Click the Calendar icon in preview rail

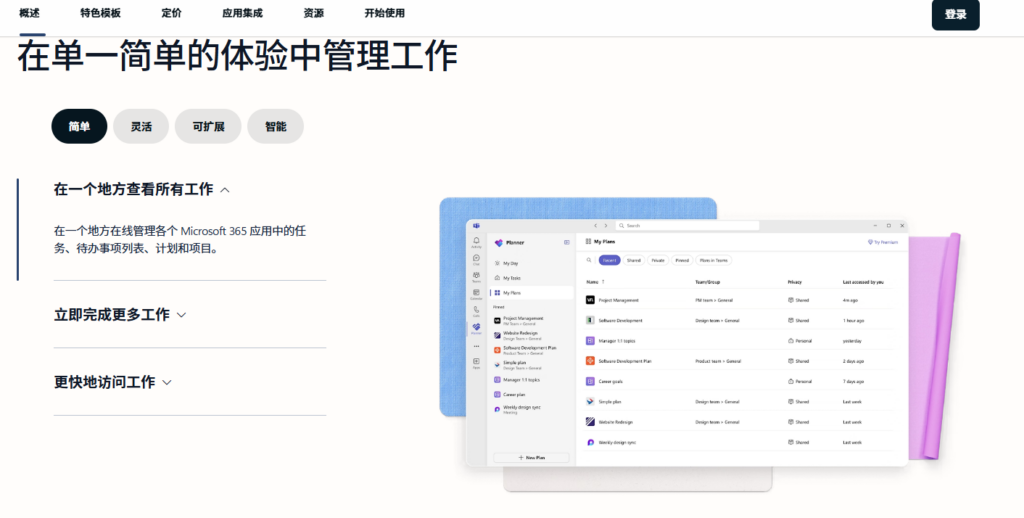point(477,293)
